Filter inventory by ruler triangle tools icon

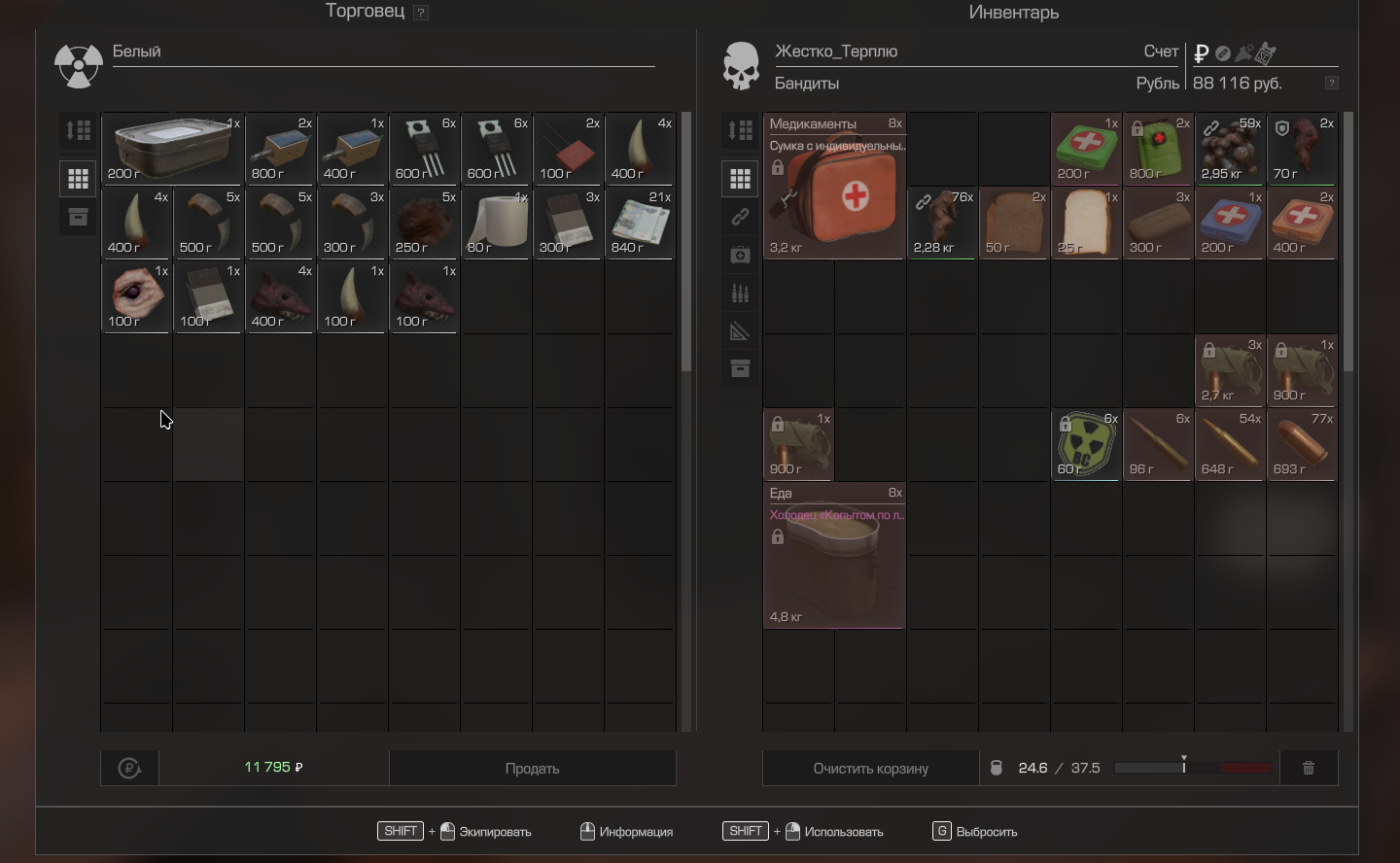(740, 331)
